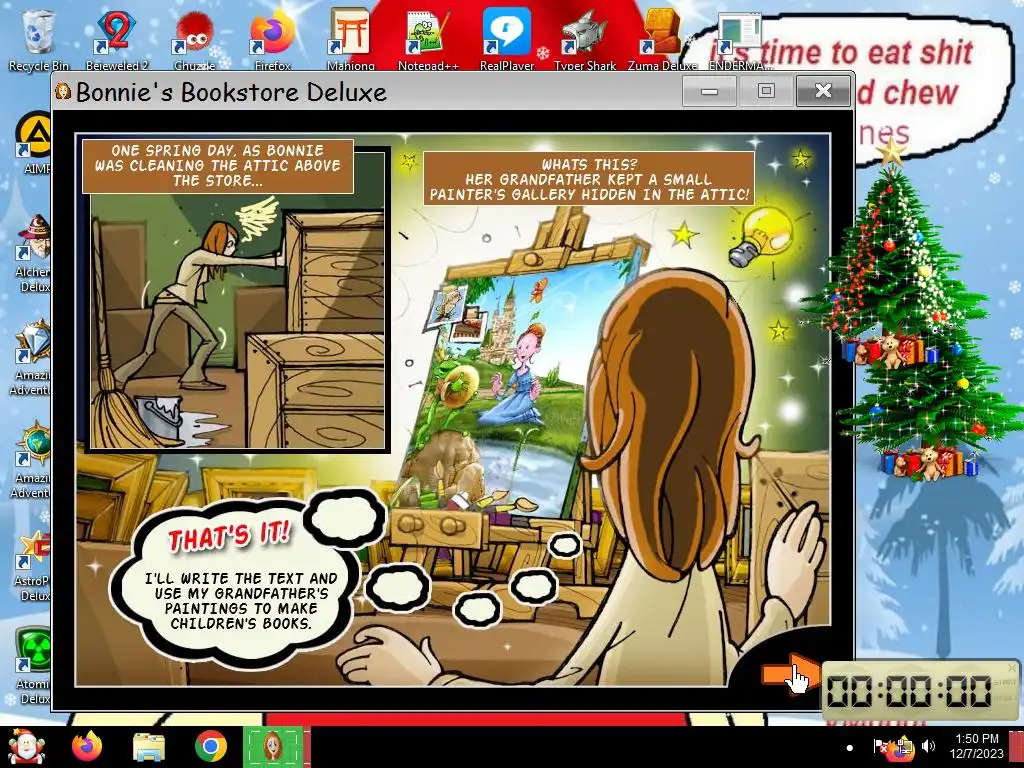Click the volume speaker tray icon

928,746
